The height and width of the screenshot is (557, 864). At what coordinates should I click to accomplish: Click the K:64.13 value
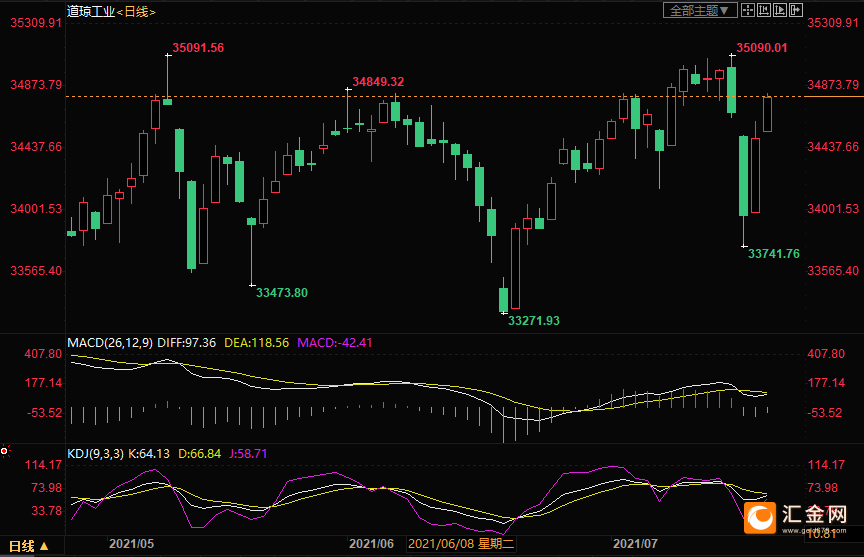149,454
